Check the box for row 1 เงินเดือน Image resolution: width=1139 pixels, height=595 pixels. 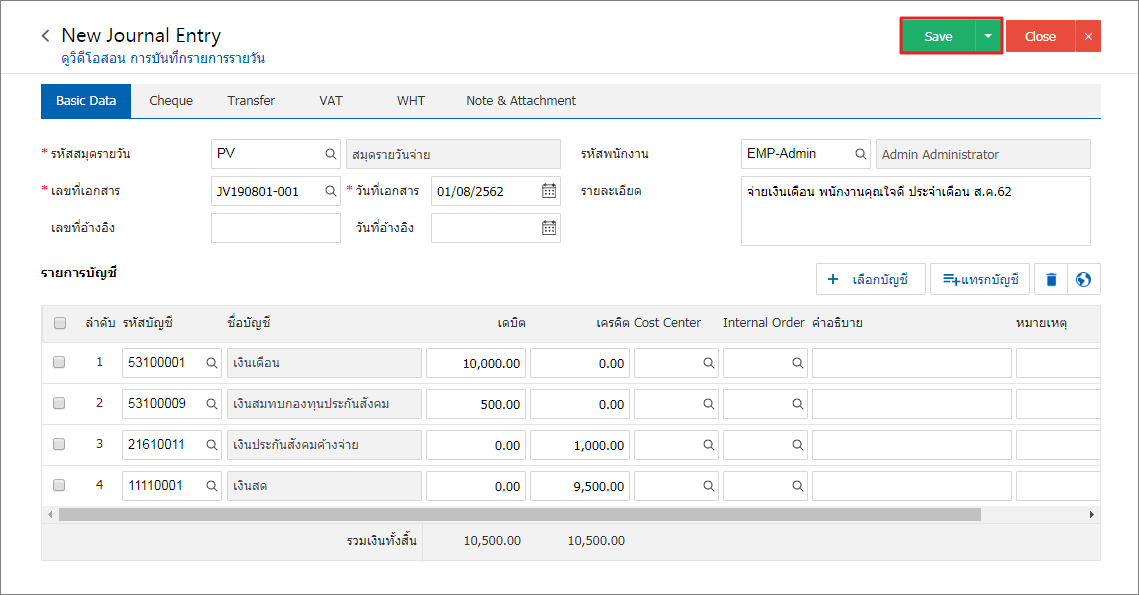pyautogui.click(x=60, y=362)
